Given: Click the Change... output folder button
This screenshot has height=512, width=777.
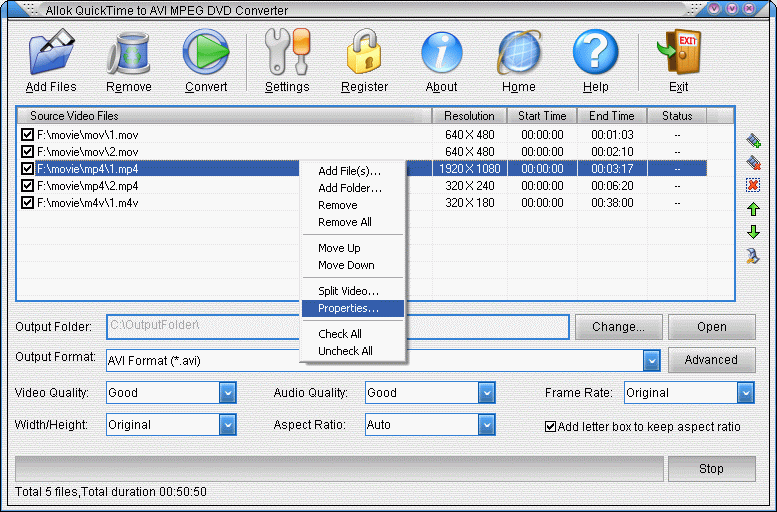Looking at the screenshot, I should coord(617,327).
